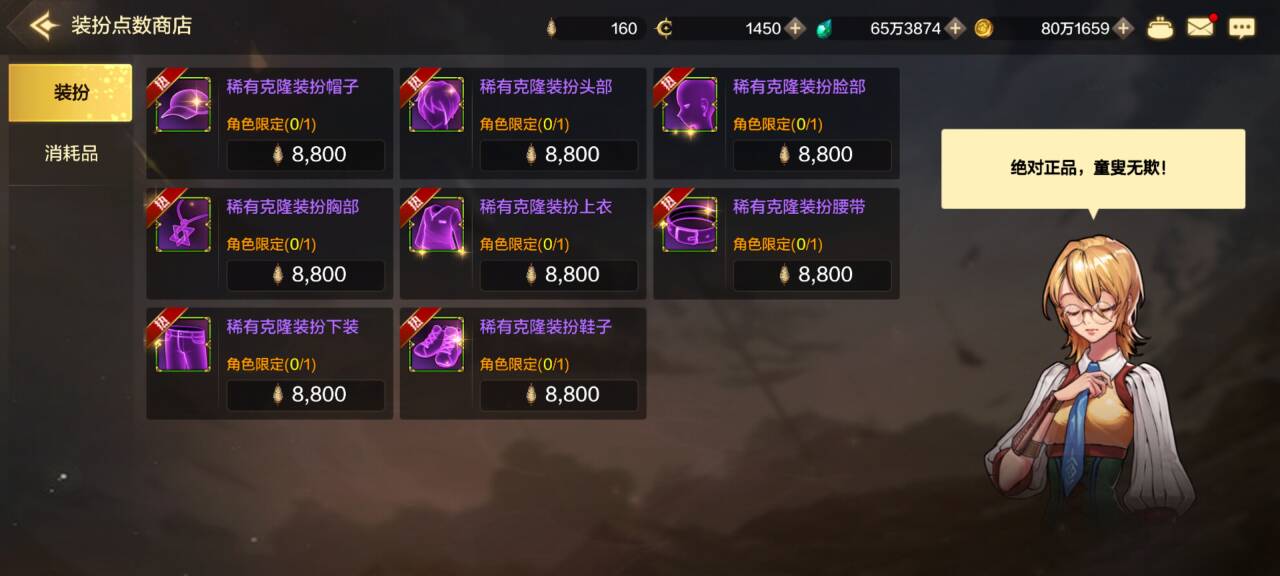
Task: Select the purple shoes costume icon
Action: [x=437, y=345]
